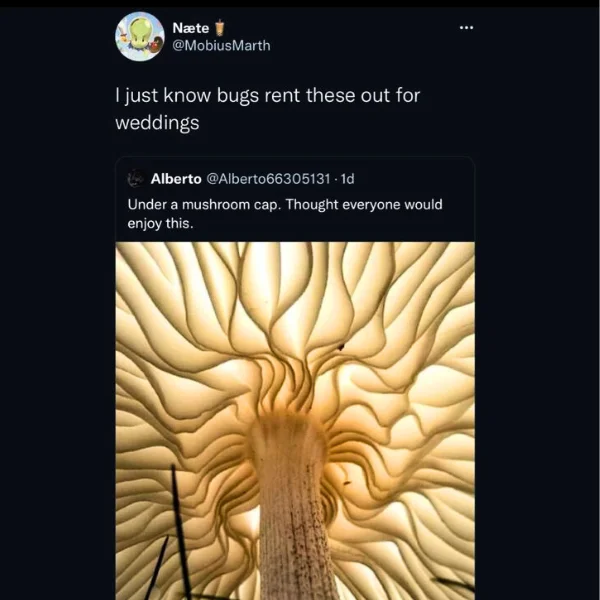
Task: Click the dark grass blade in photo
Action: coord(180,532)
